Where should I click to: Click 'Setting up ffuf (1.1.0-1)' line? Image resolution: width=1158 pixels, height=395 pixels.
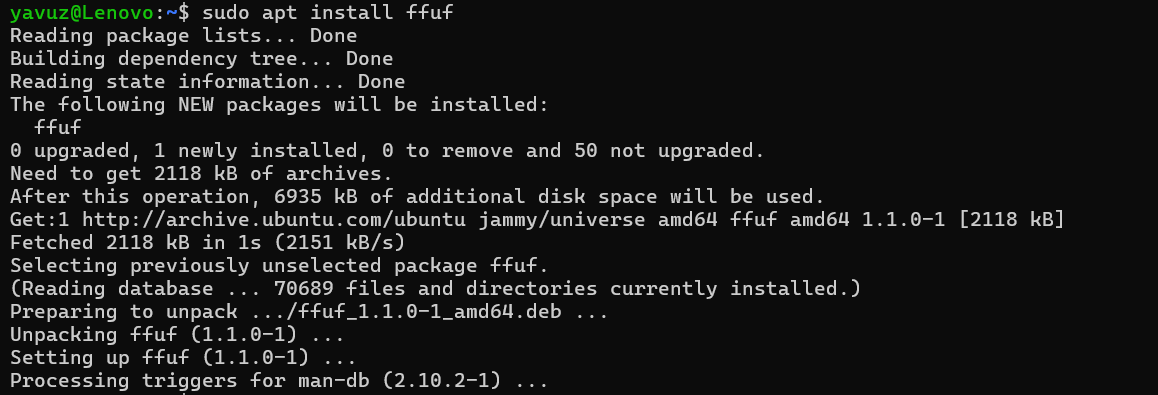(x=183, y=357)
